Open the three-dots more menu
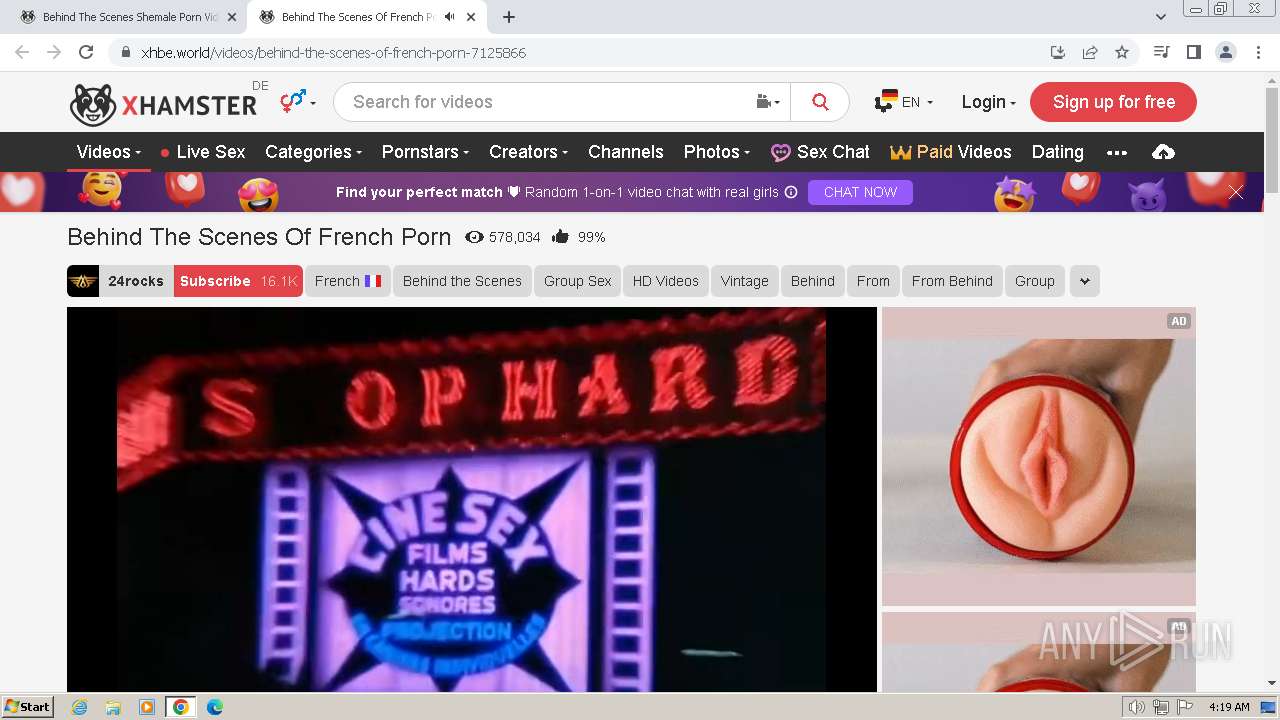The height and width of the screenshot is (720, 1280). click(1117, 152)
